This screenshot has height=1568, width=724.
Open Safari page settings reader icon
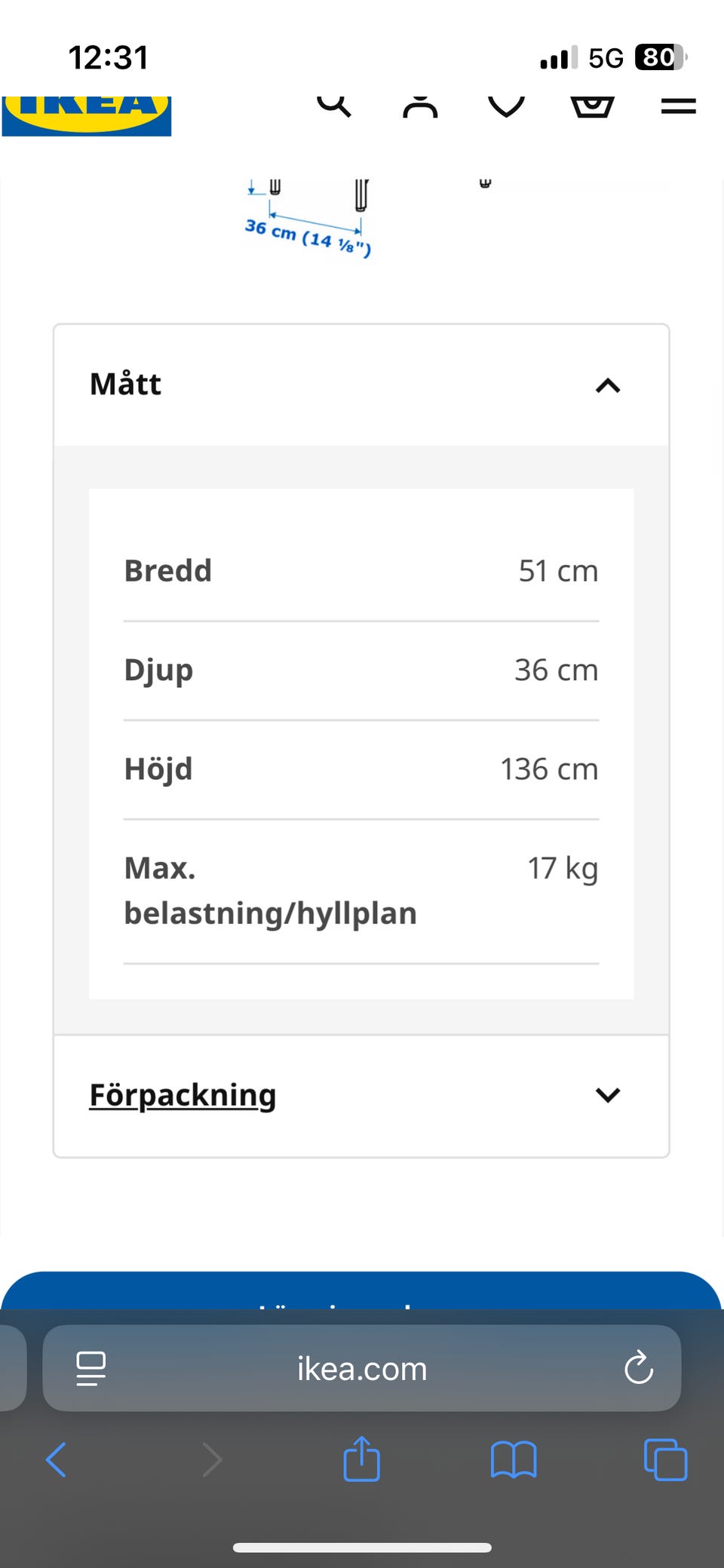click(91, 1368)
